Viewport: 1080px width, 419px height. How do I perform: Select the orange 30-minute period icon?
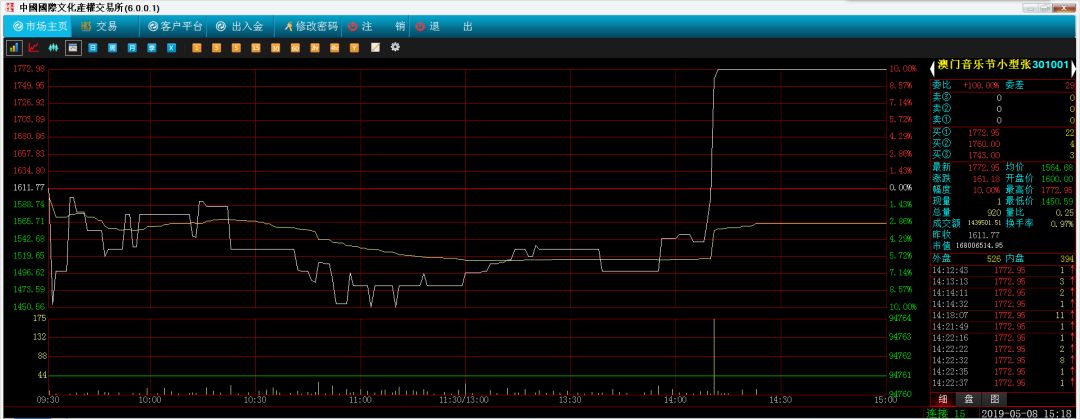tap(276, 48)
